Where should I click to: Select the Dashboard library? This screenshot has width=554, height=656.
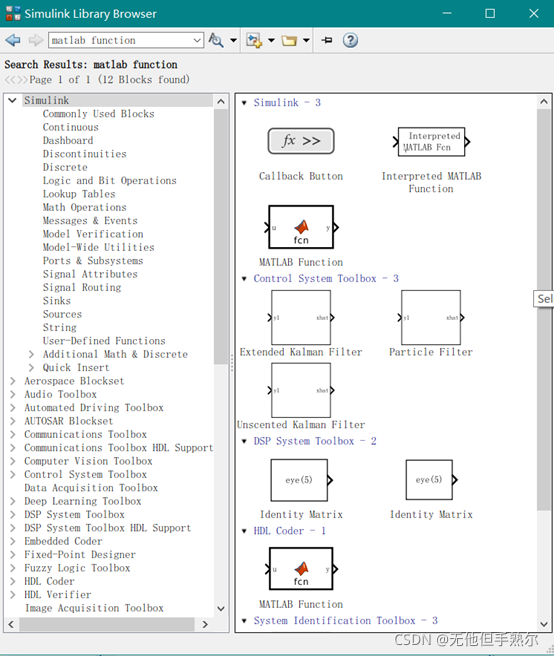[x=68, y=141]
